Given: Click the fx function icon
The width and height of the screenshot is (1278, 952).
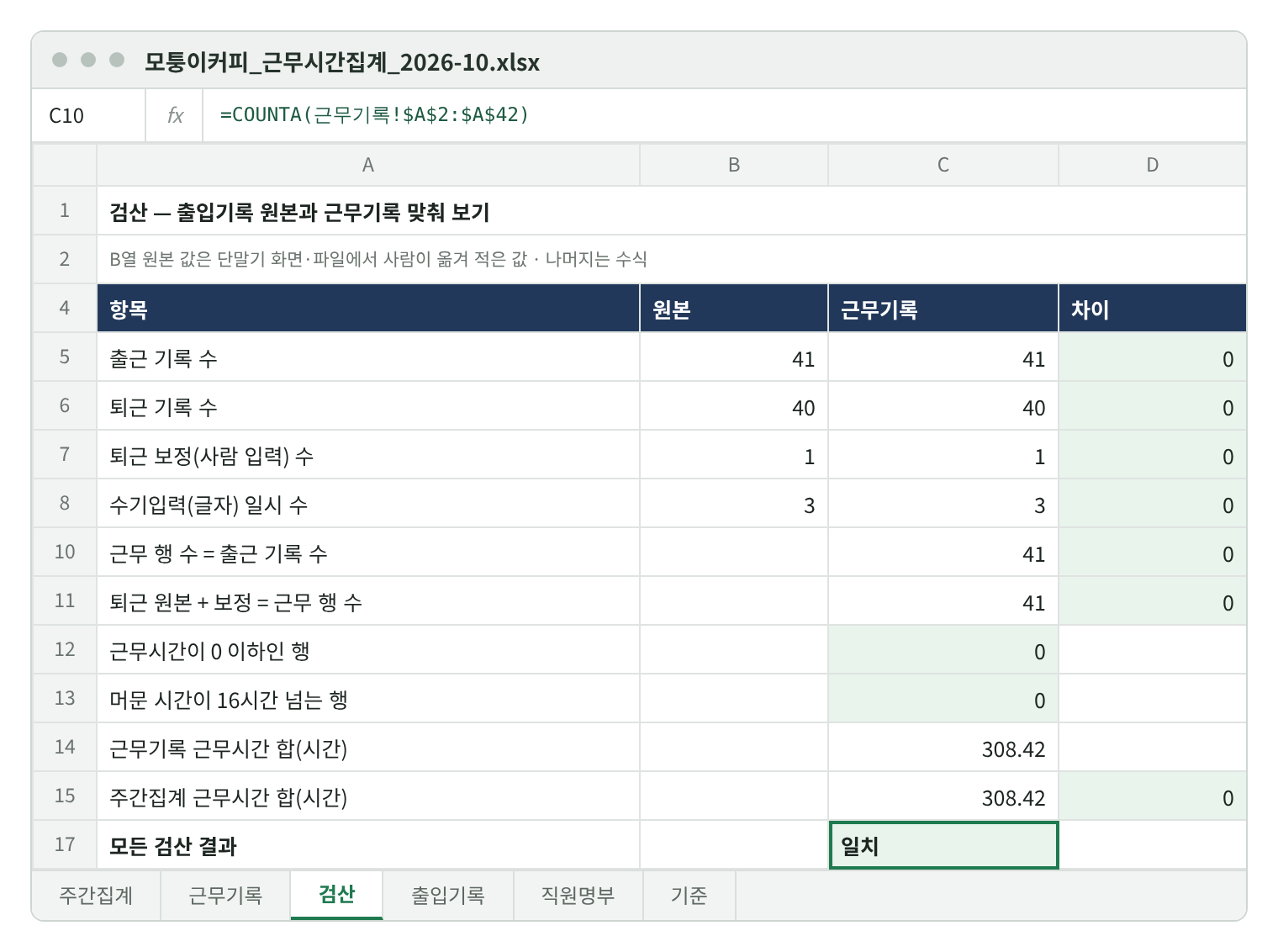Looking at the screenshot, I should pos(175,115).
